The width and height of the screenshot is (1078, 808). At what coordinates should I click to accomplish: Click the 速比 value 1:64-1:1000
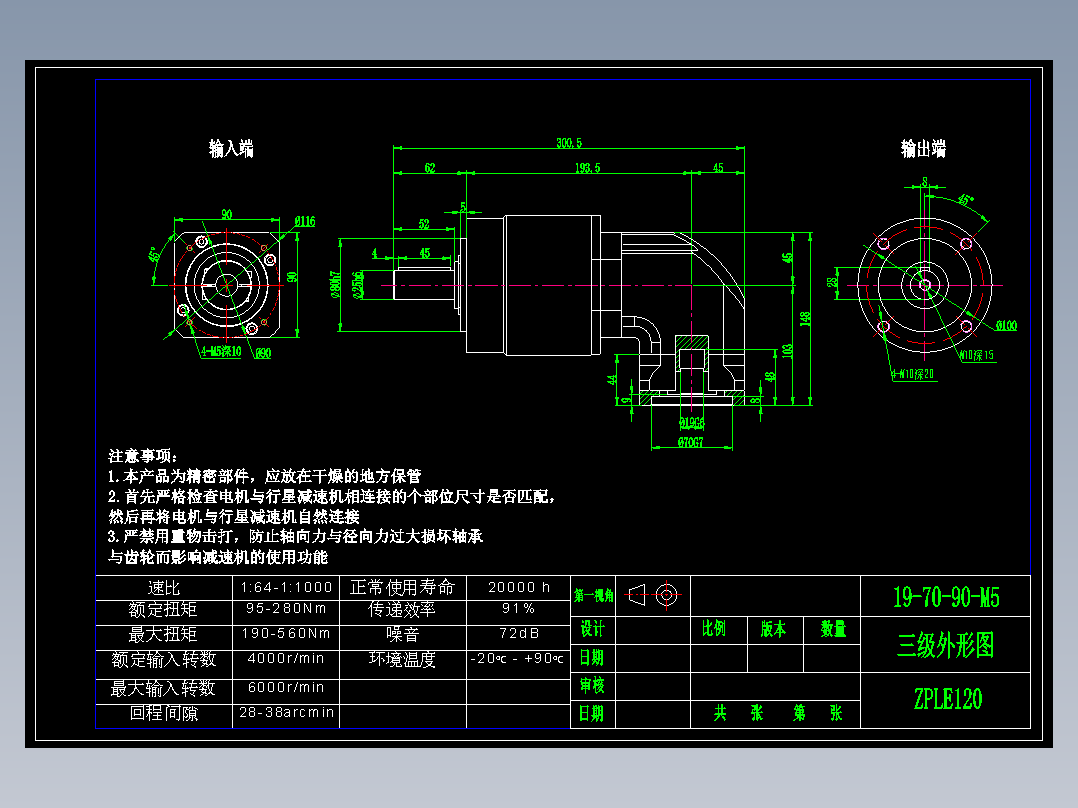(x=287, y=587)
